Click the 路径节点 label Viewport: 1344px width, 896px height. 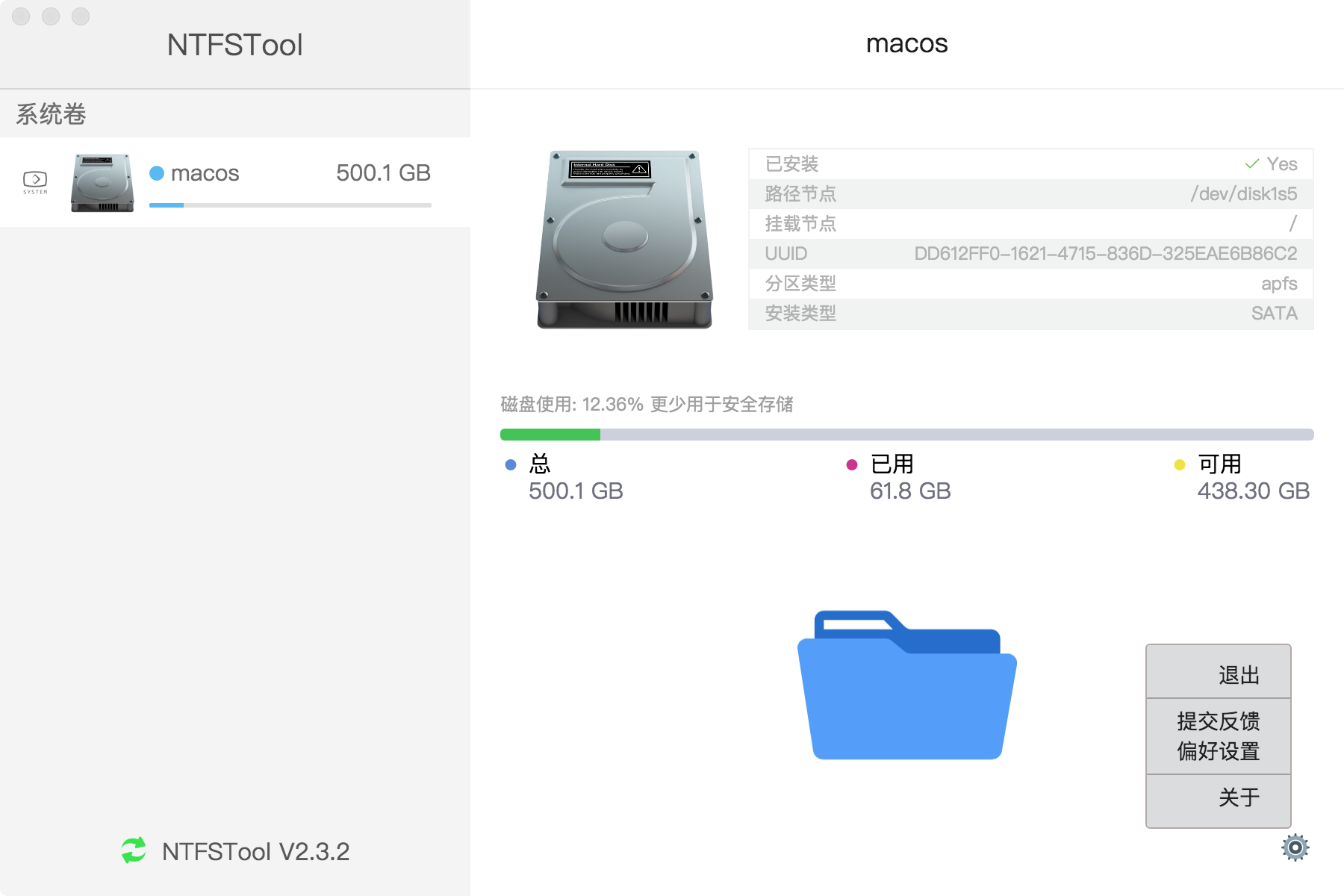(x=800, y=194)
